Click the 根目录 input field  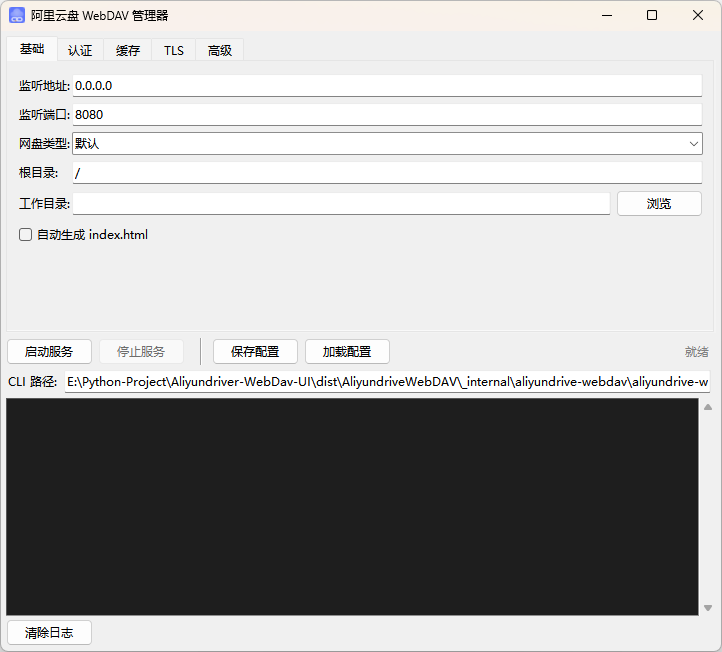387,173
